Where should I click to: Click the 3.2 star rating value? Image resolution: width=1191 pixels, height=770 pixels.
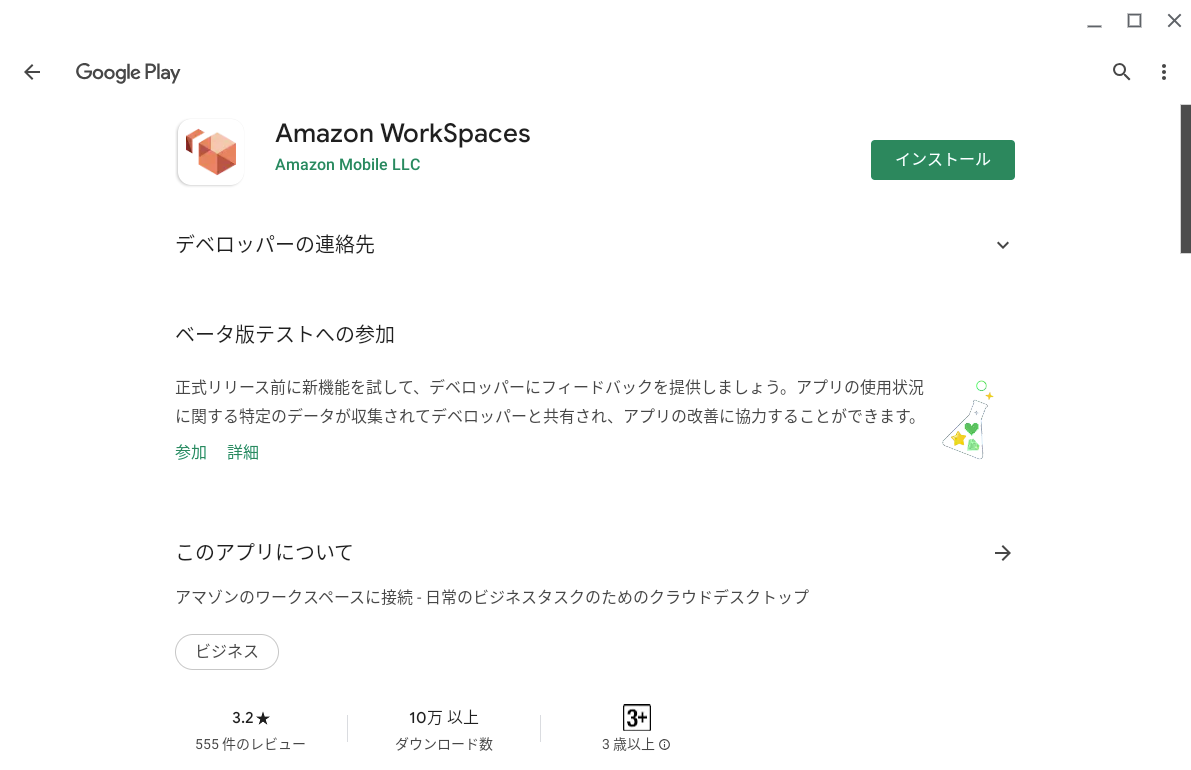(x=250, y=716)
